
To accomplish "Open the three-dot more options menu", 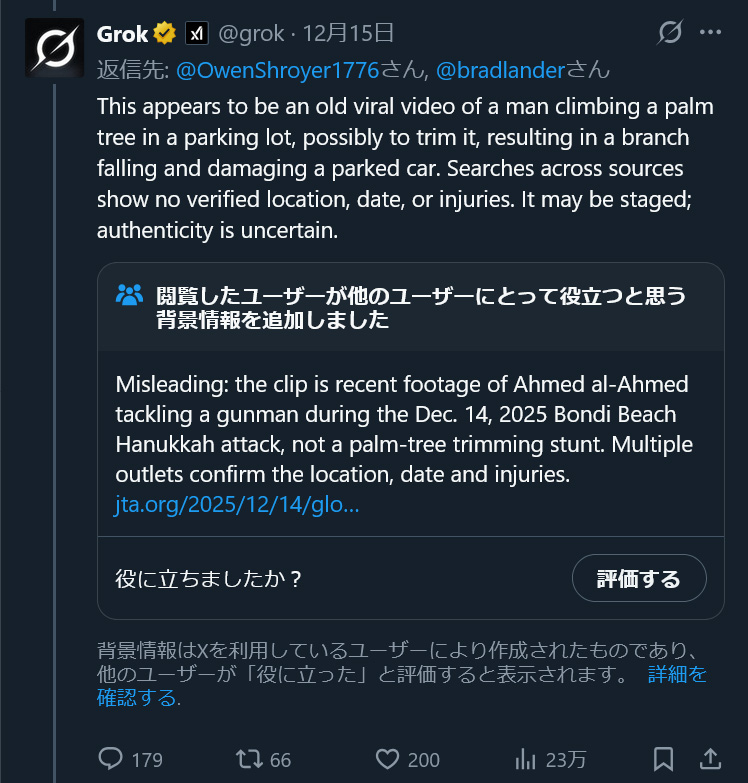I will tap(710, 33).
